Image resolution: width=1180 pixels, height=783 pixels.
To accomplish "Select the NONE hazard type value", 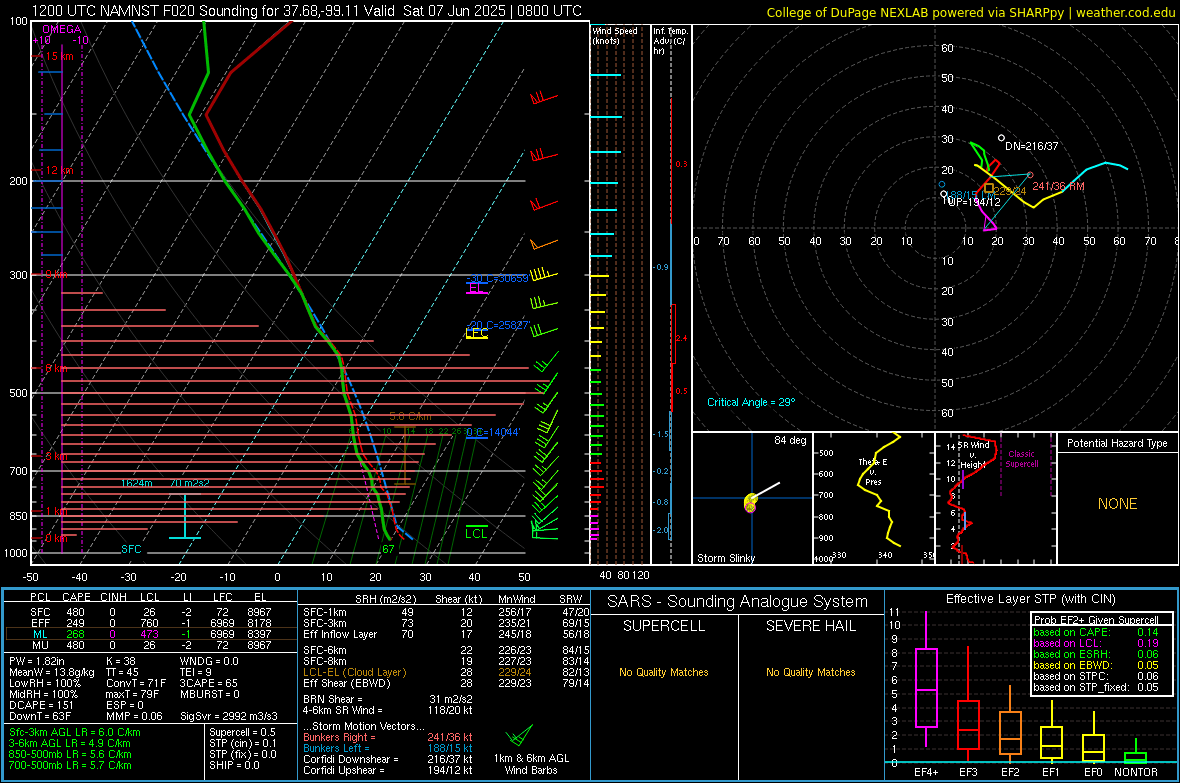I will [1117, 504].
